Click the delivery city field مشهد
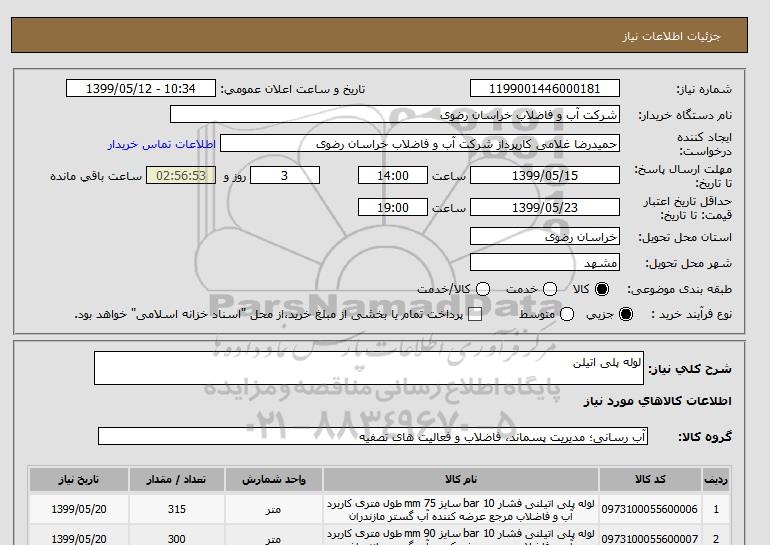The image size is (770, 545). [x=545, y=263]
